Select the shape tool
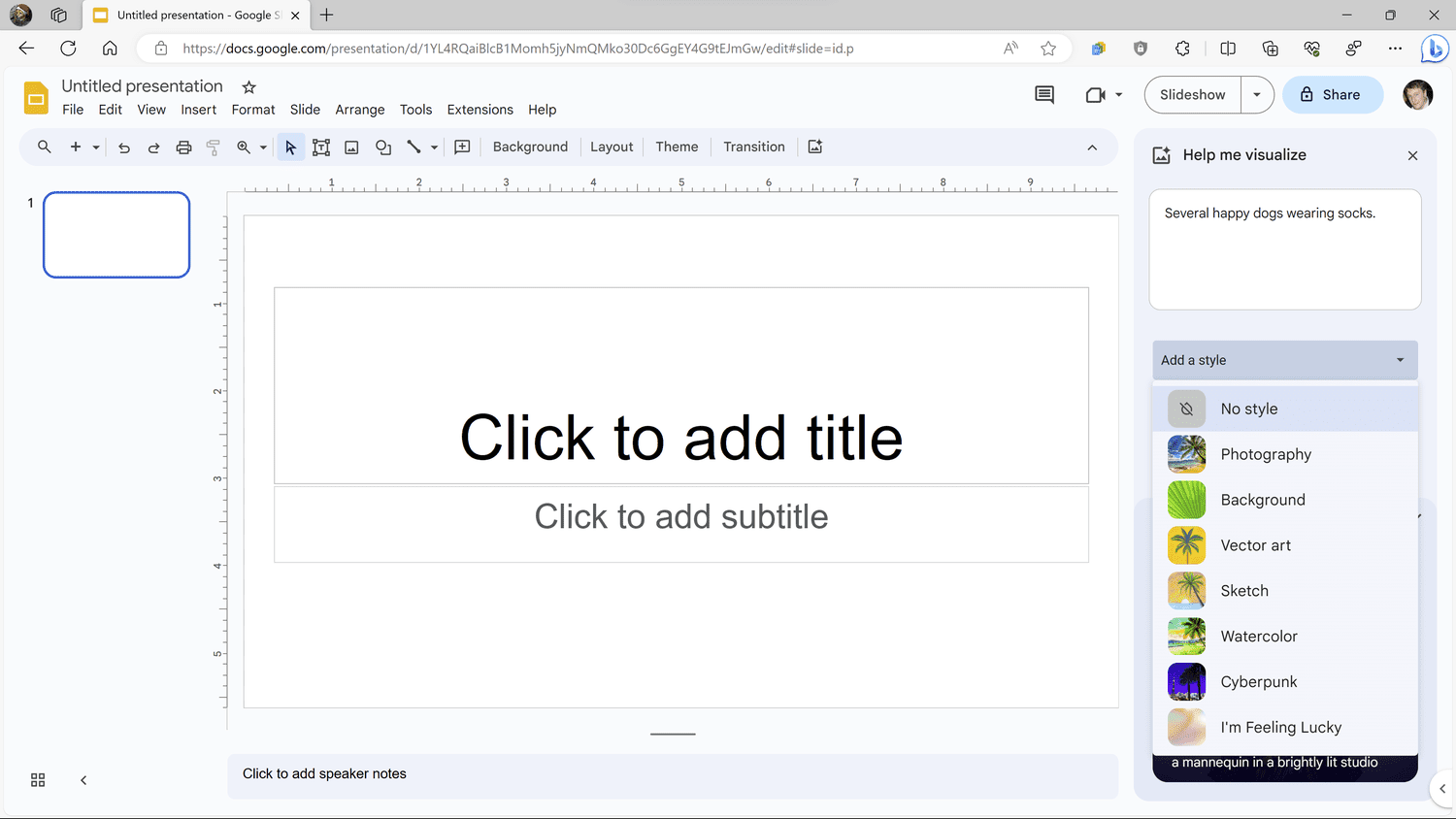Image resolution: width=1456 pixels, height=819 pixels. tap(383, 147)
